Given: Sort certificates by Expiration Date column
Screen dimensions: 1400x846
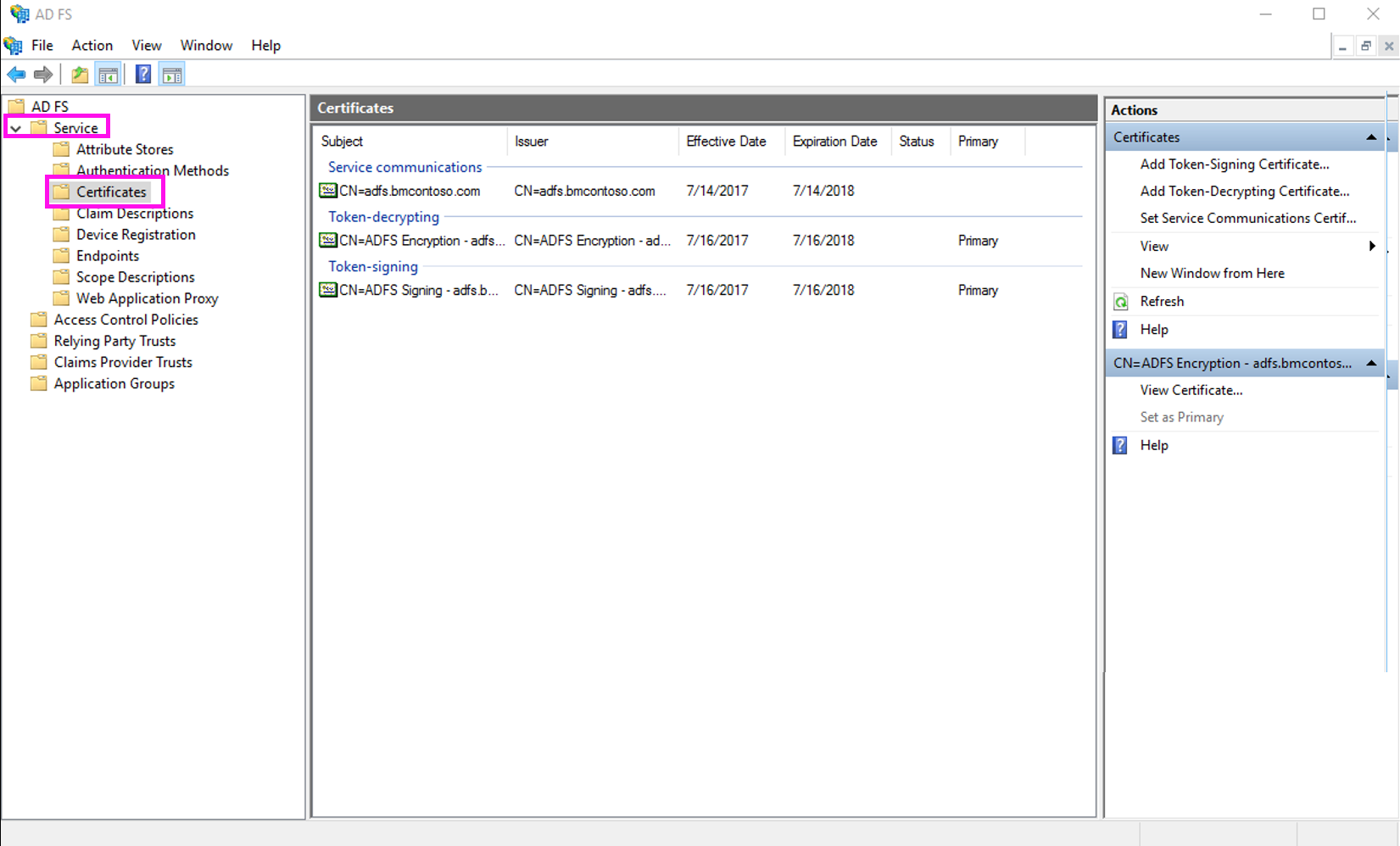Looking at the screenshot, I should [x=834, y=142].
